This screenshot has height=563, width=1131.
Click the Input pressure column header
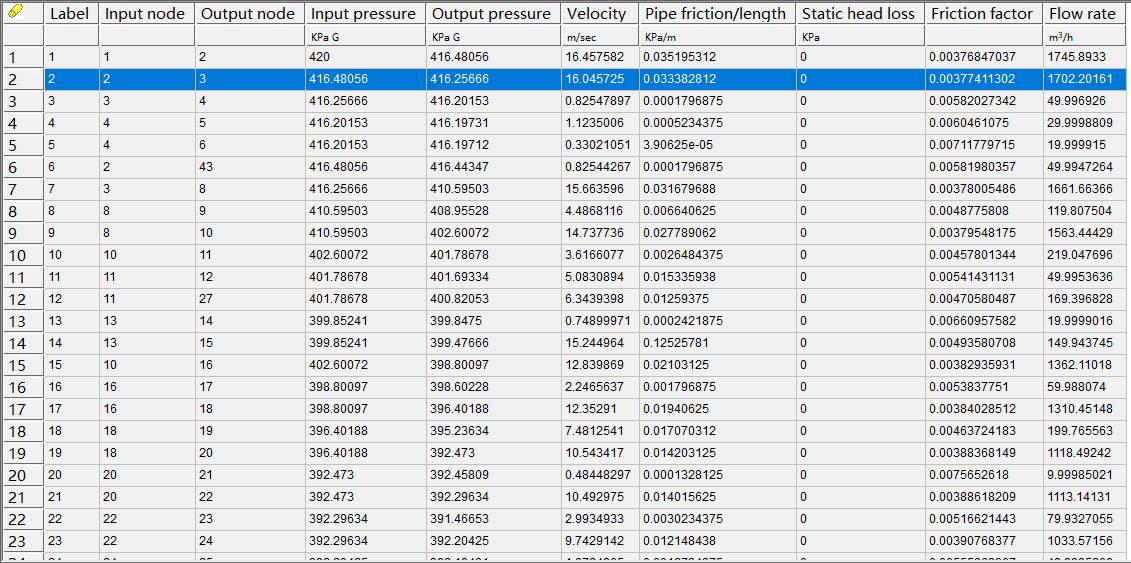(x=364, y=14)
